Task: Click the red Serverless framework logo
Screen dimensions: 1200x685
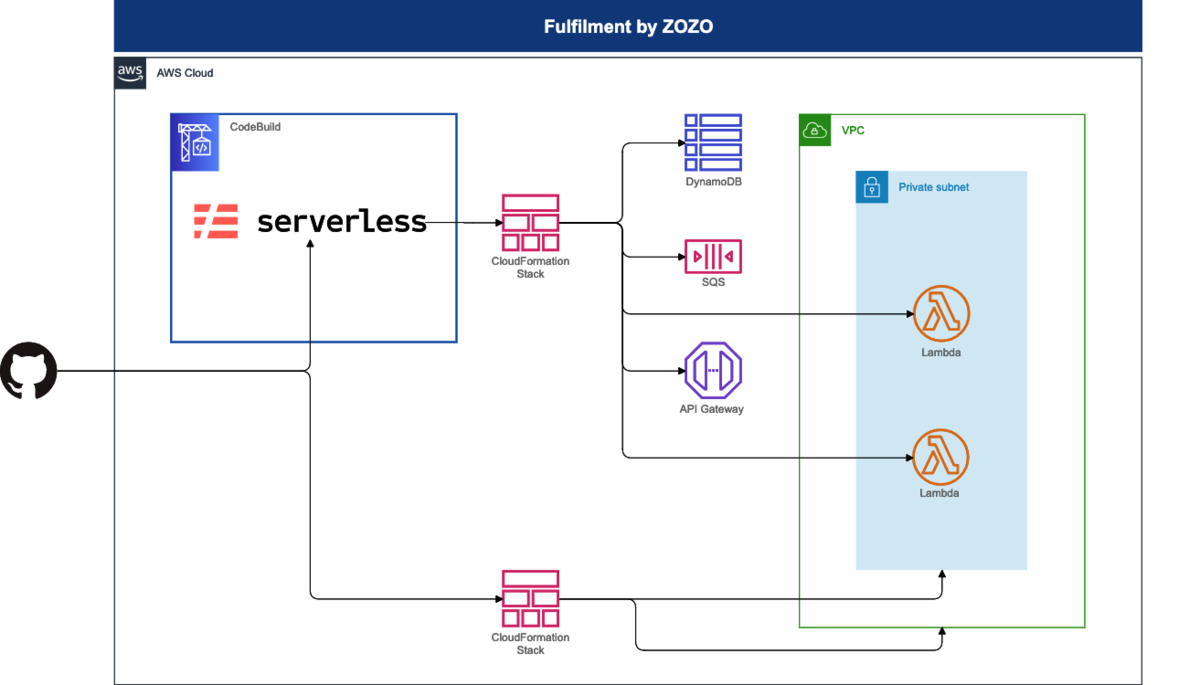Action: [216, 221]
